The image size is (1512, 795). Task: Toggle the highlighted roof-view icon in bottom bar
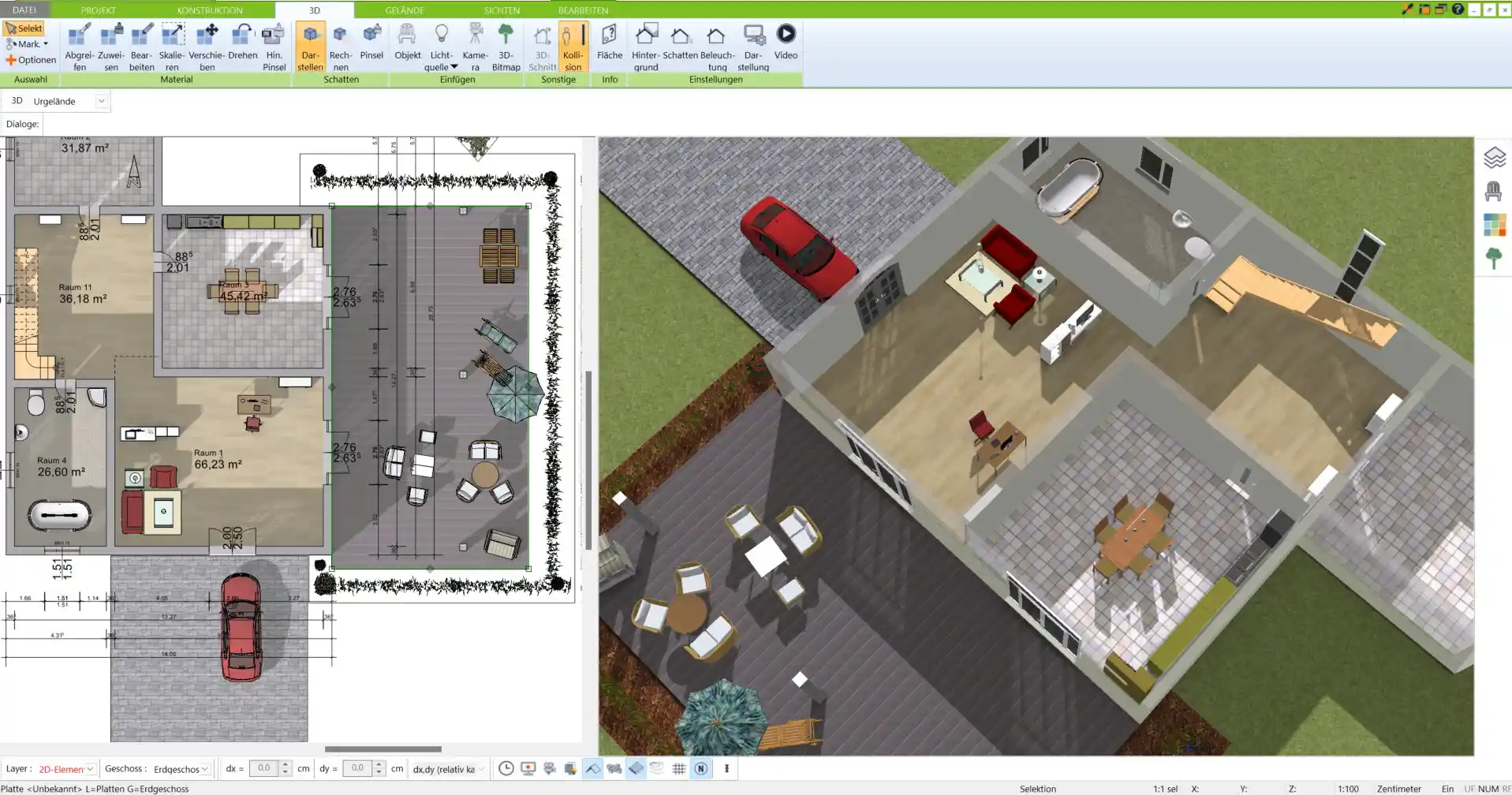pyautogui.click(x=592, y=768)
